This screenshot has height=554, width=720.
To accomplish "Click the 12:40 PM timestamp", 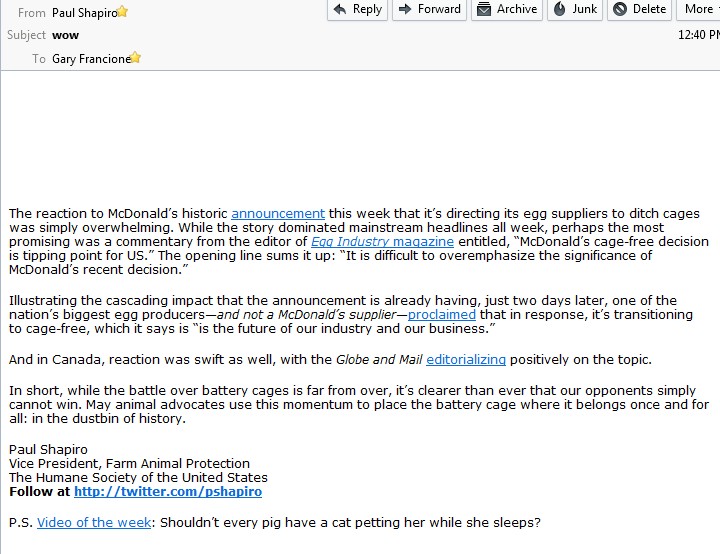I will point(698,35).
